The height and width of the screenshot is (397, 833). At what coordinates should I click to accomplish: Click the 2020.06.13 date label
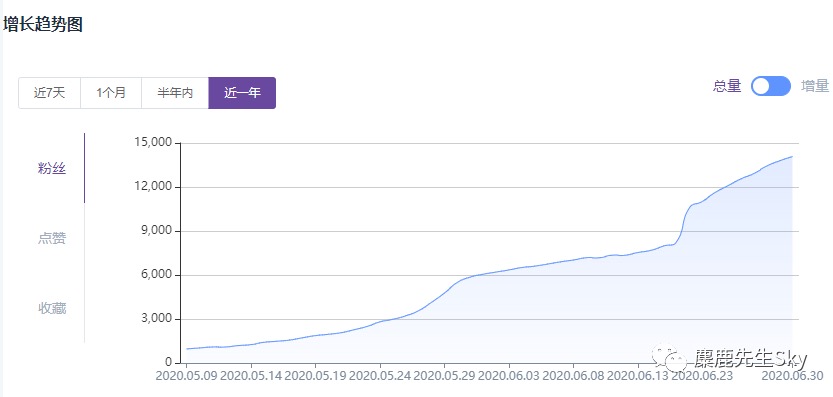click(639, 376)
